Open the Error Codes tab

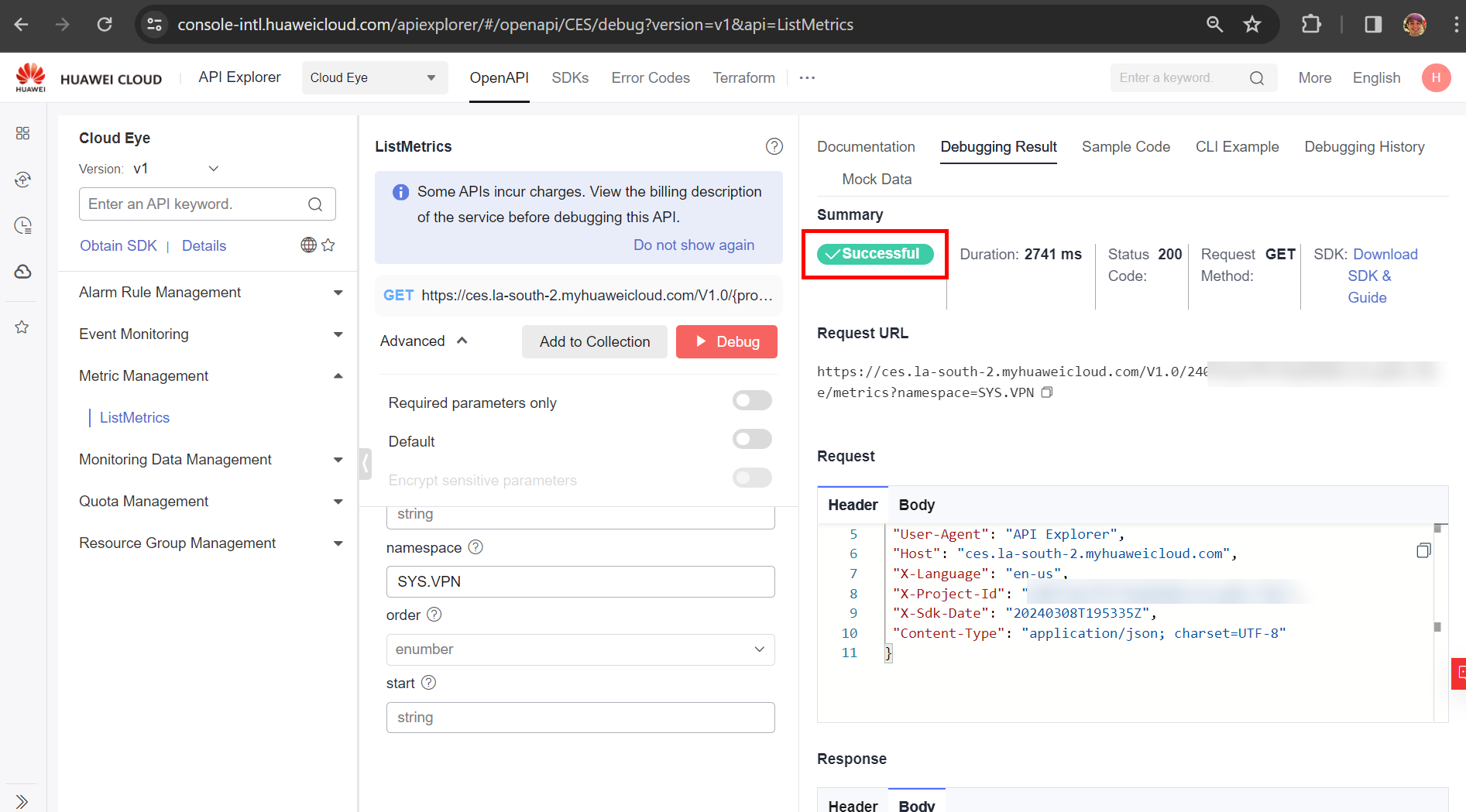pyautogui.click(x=650, y=78)
